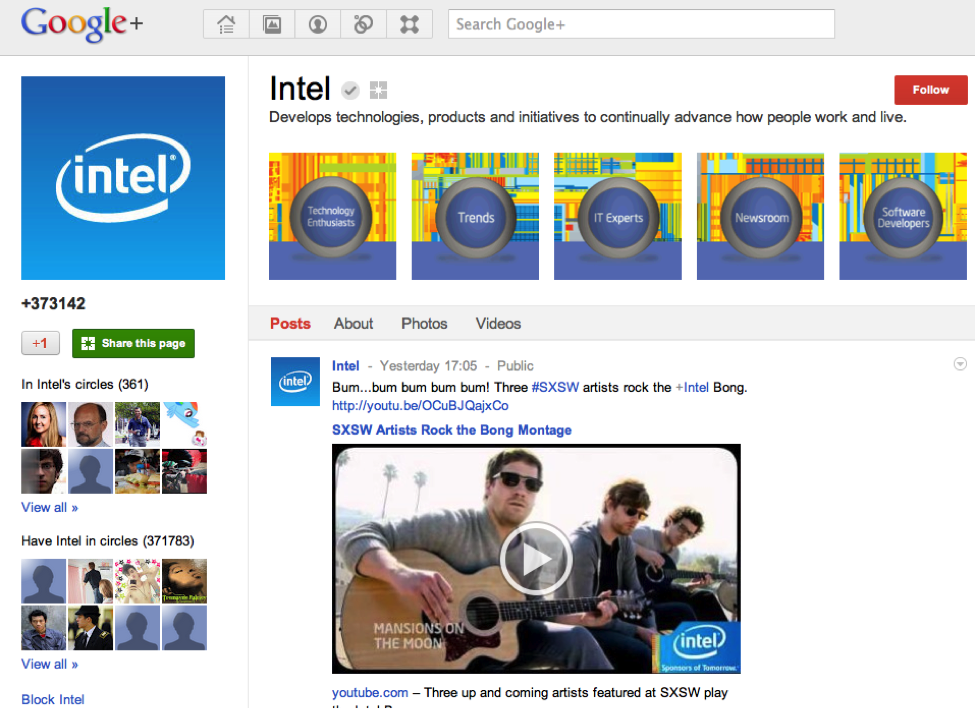975x709 pixels.
Task: Click the Share this page button
Action: [133, 343]
